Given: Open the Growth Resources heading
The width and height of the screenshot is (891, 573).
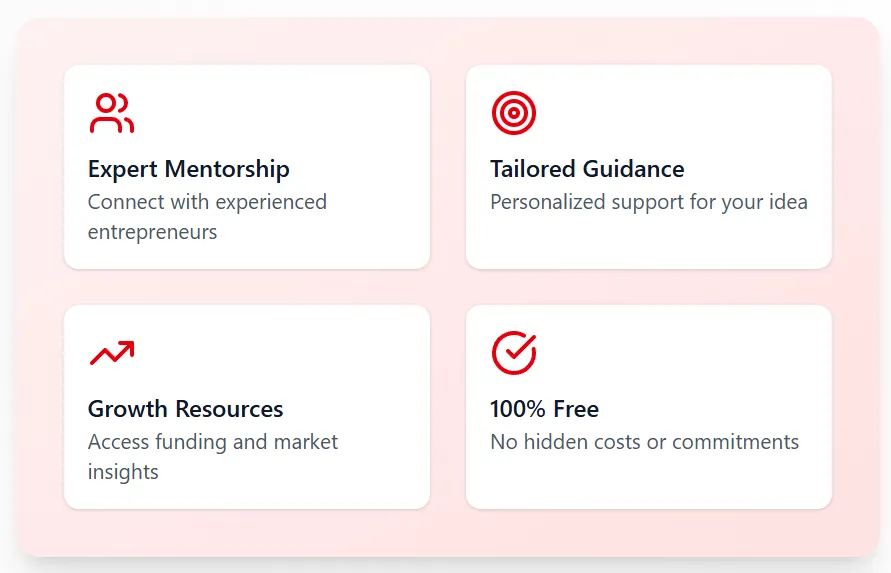Looking at the screenshot, I should [x=185, y=409].
